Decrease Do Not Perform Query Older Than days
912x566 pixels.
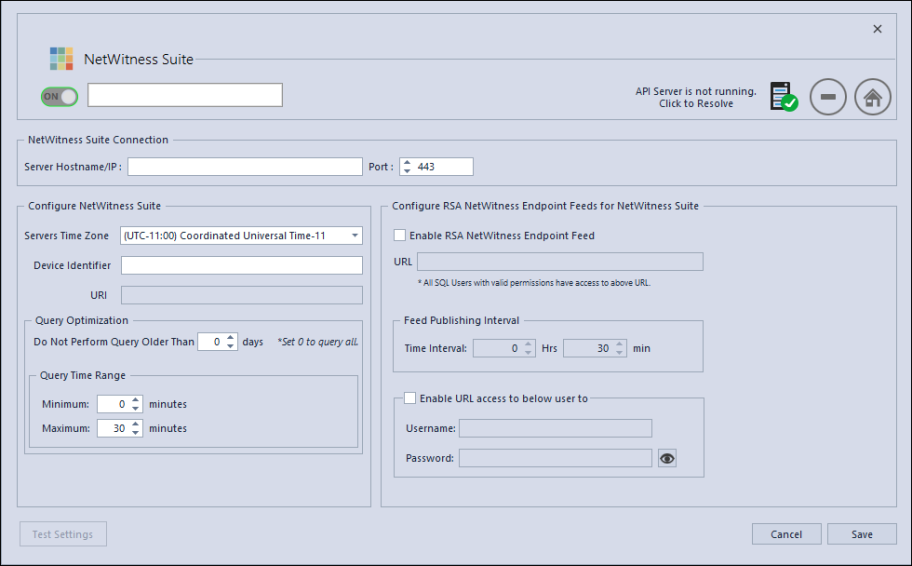point(231,346)
